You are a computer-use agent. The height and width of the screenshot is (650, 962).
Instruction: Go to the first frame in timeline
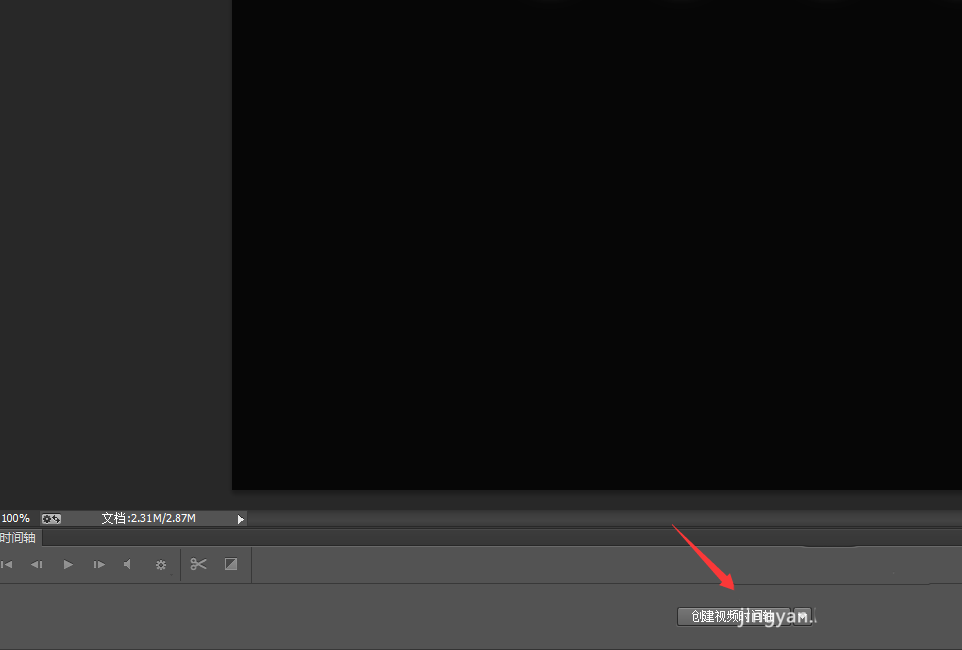point(7,564)
